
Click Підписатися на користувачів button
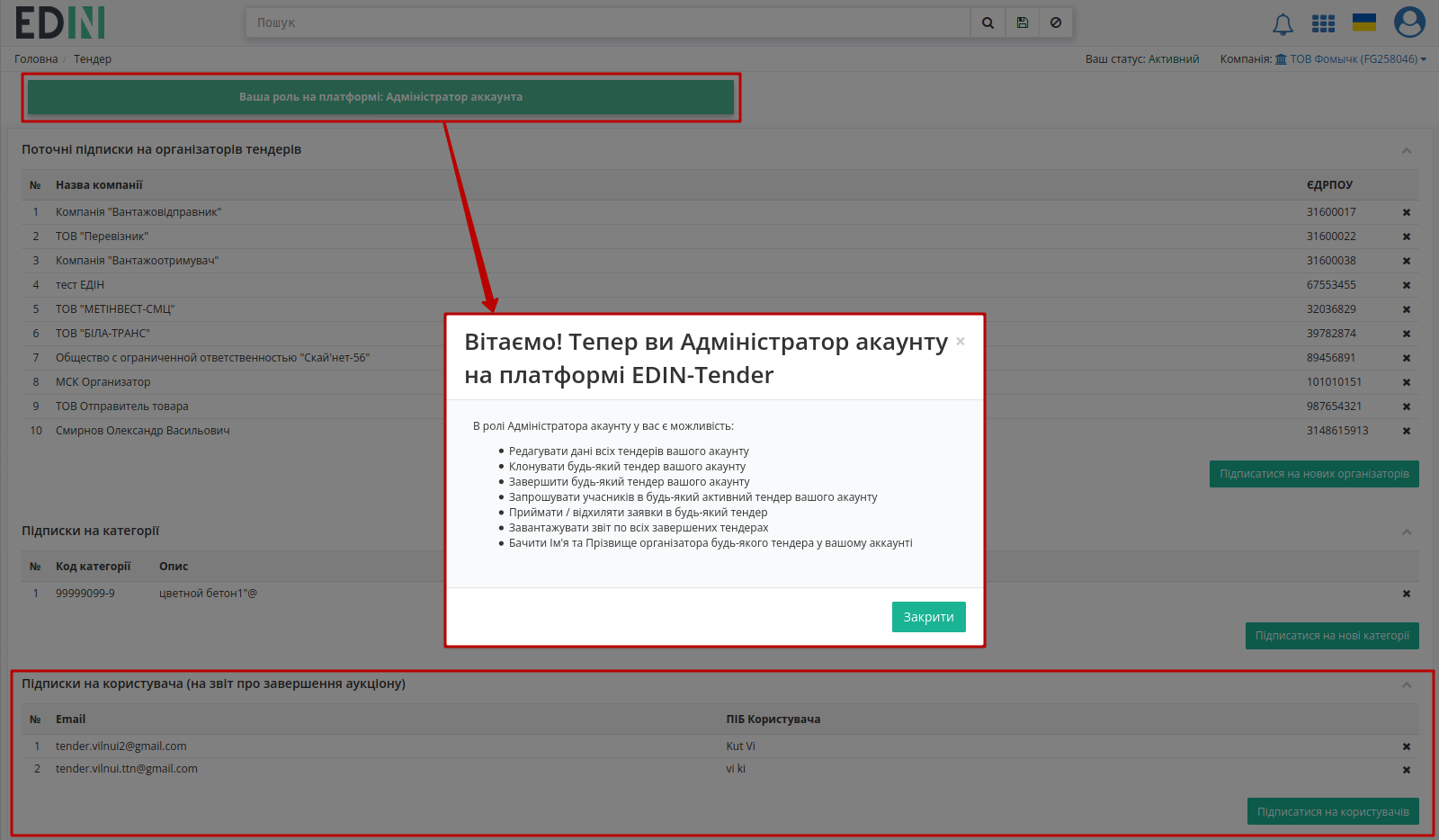click(x=1333, y=812)
